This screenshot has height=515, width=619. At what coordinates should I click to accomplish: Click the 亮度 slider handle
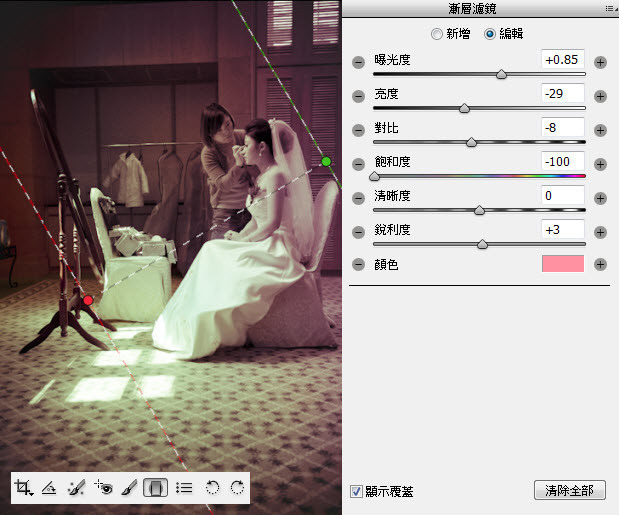464,108
